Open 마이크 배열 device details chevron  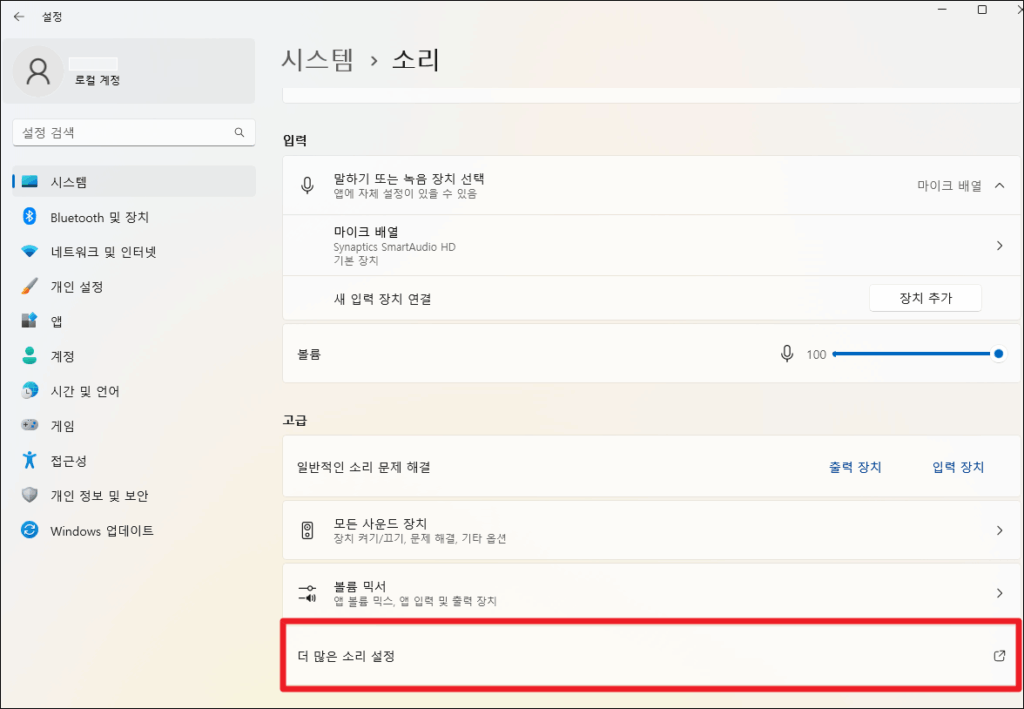pos(999,245)
